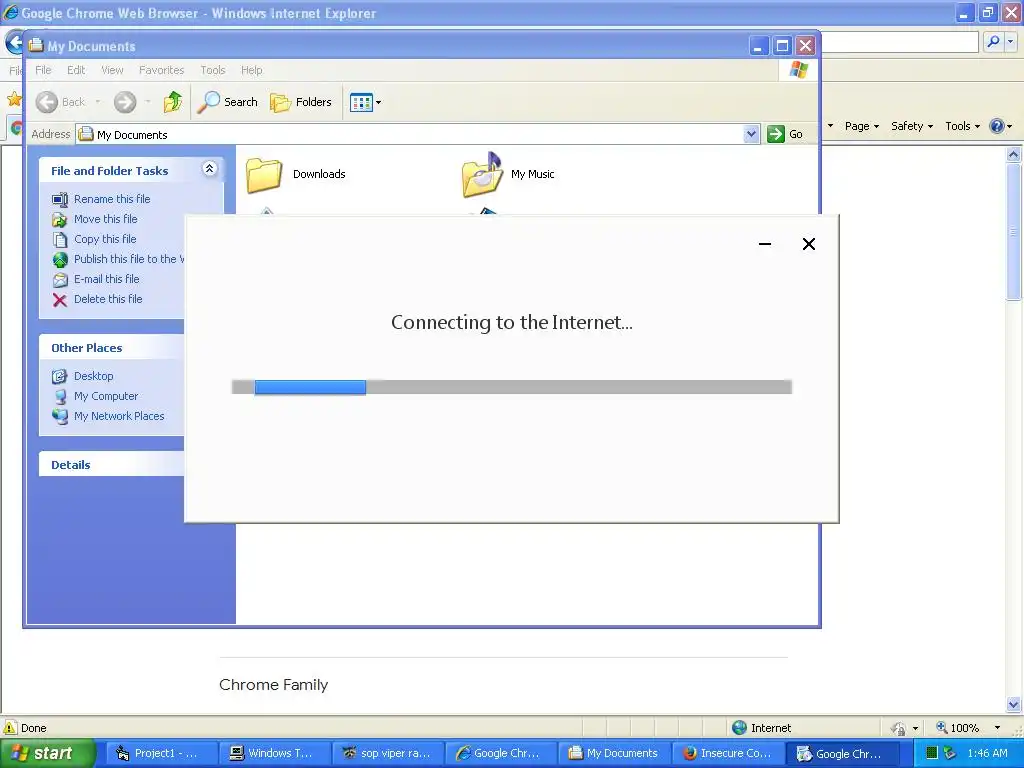Image resolution: width=1024 pixels, height=768 pixels.
Task: Select the My Music folder icon
Action: [x=483, y=174]
